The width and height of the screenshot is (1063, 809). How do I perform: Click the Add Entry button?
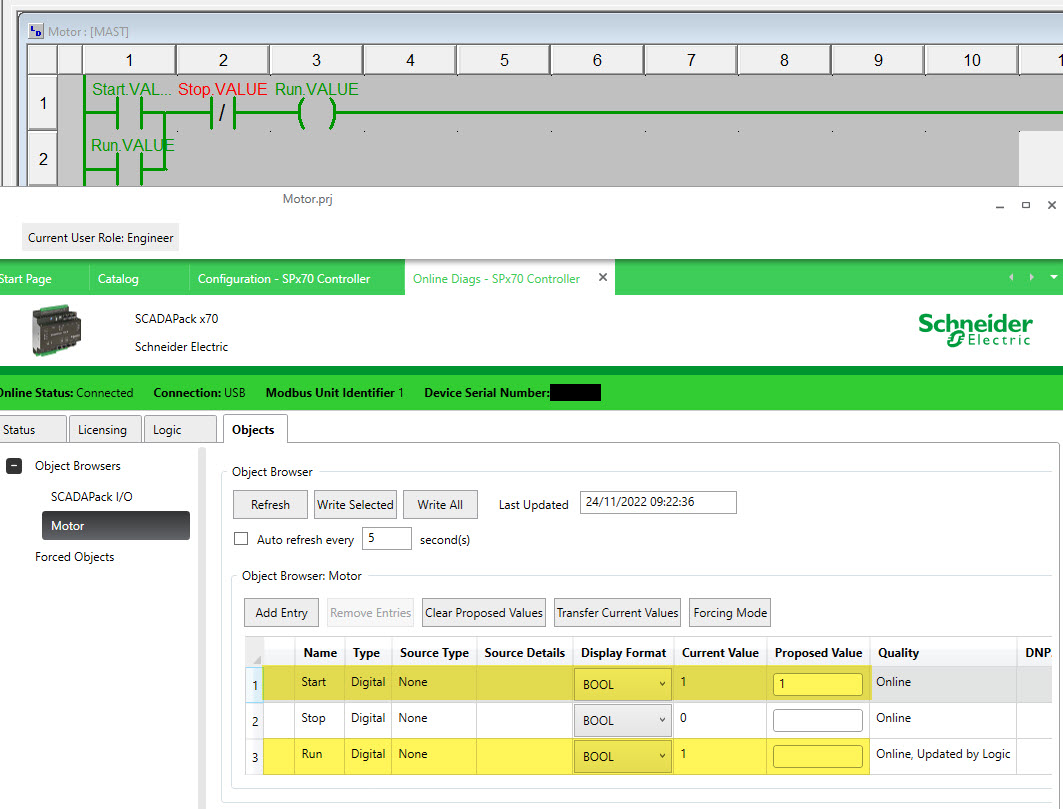pyautogui.click(x=281, y=612)
